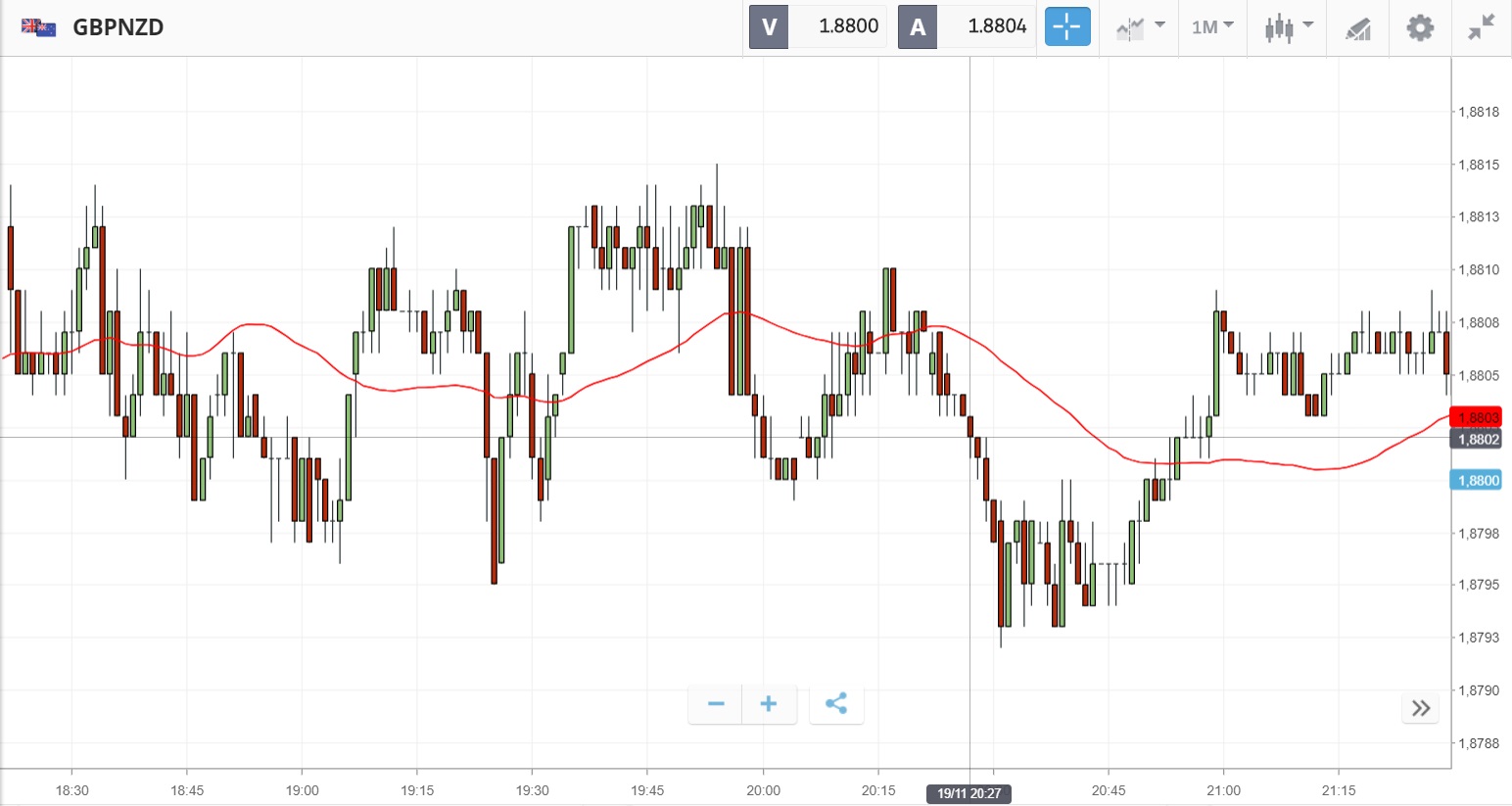
Task: Click the red moving average line label 1,8803
Action: click(1476, 418)
